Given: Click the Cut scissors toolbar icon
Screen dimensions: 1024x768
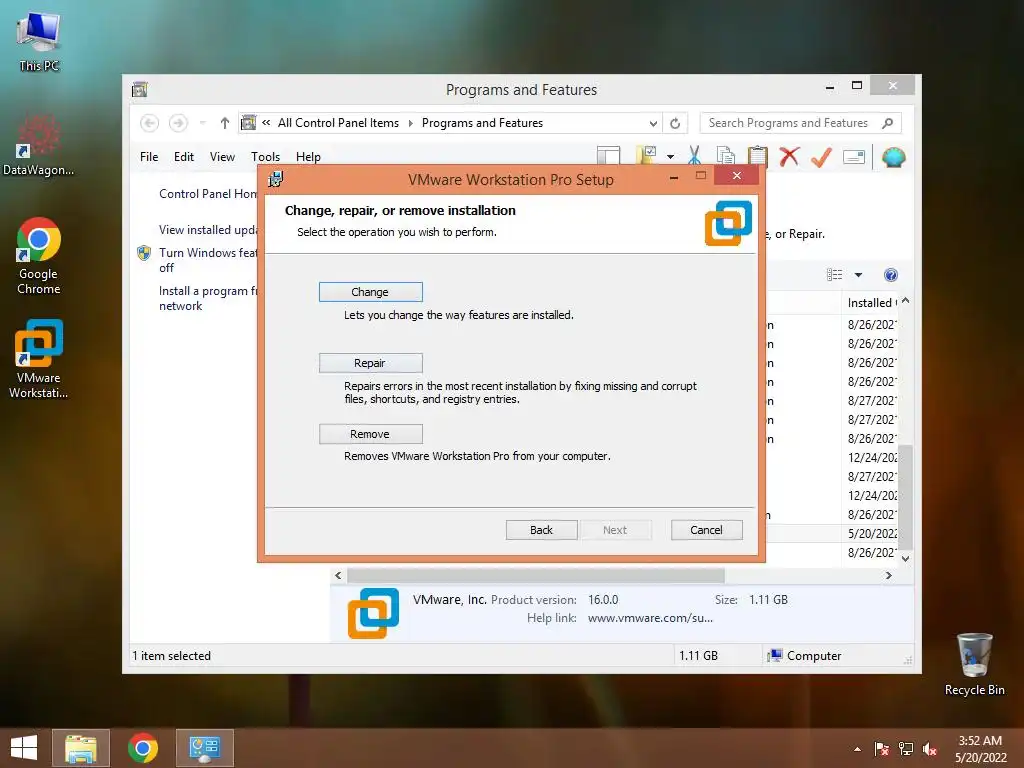Looking at the screenshot, I should 694,157.
